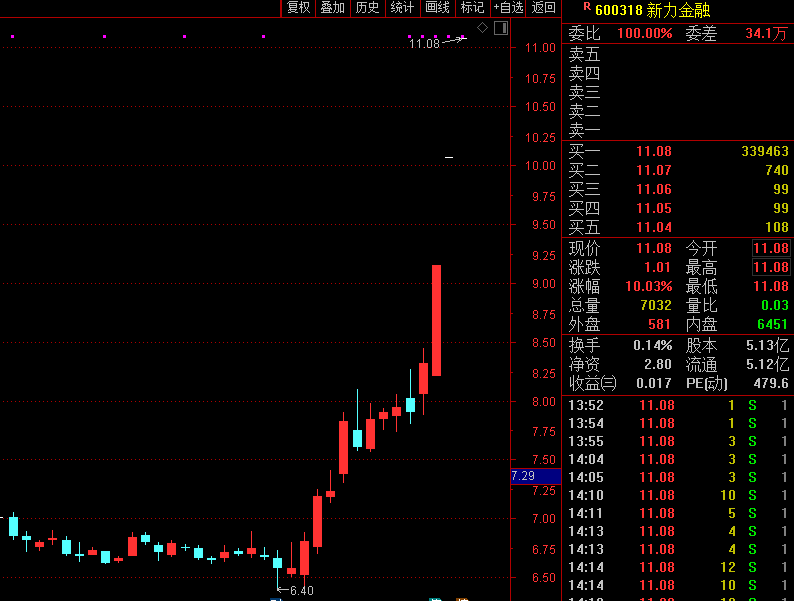Select the 统计 statistics button
The height and width of the screenshot is (601, 794).
click(403, 8)
